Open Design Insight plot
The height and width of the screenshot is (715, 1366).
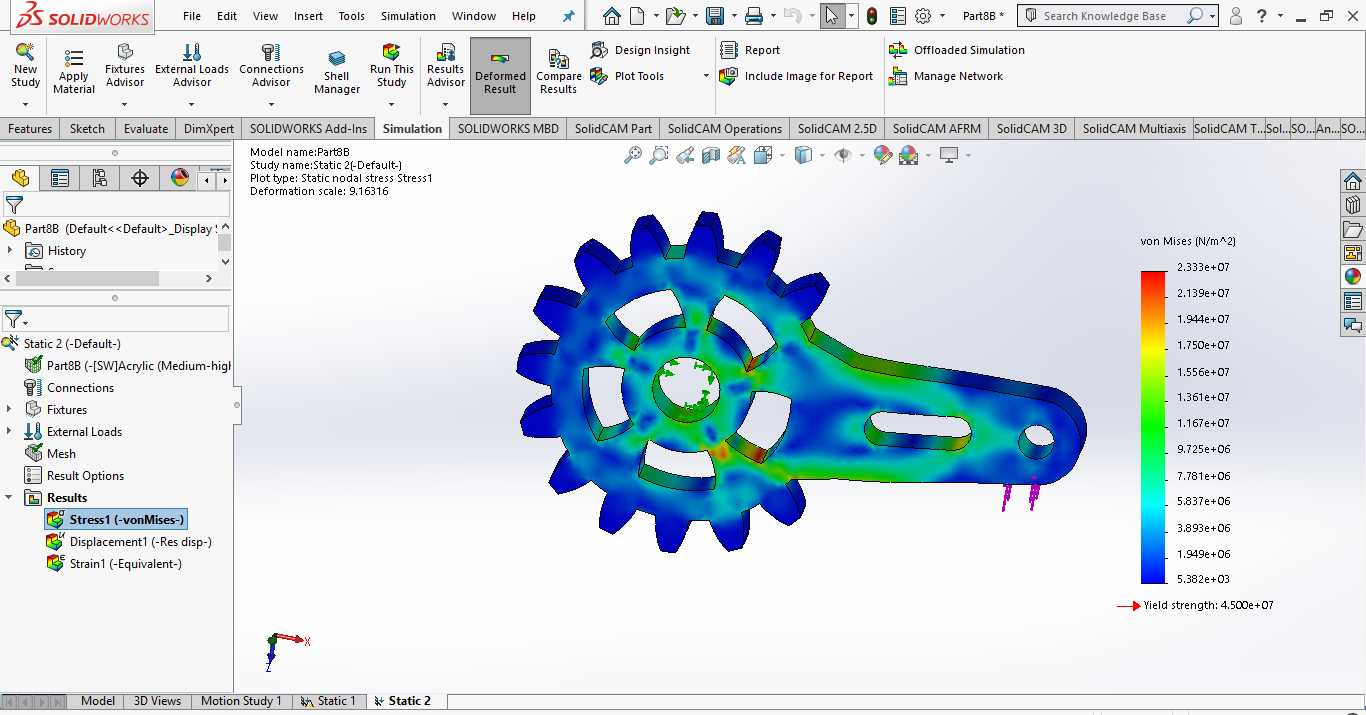[x=641, y=50]
